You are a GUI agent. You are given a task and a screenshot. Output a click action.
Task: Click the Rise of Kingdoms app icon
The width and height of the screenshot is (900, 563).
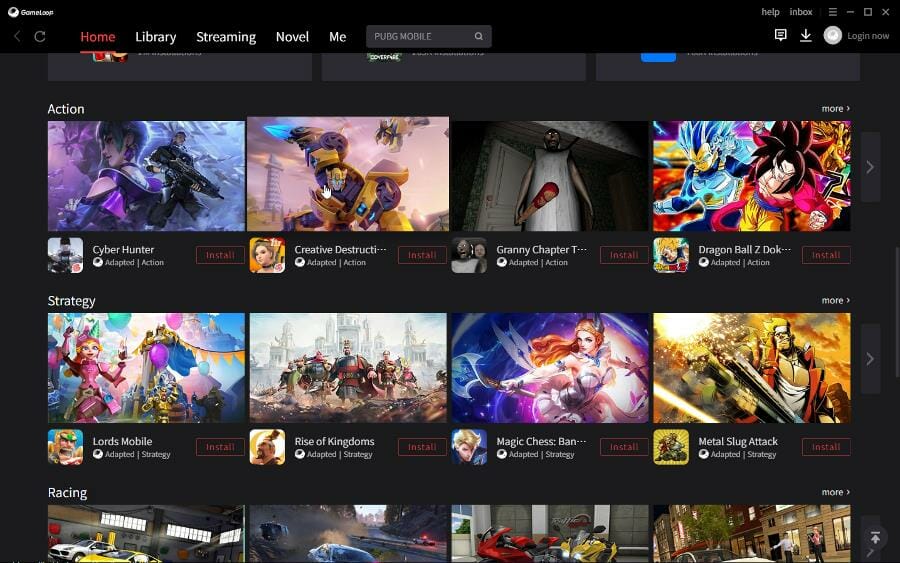(x=267, y=447)
